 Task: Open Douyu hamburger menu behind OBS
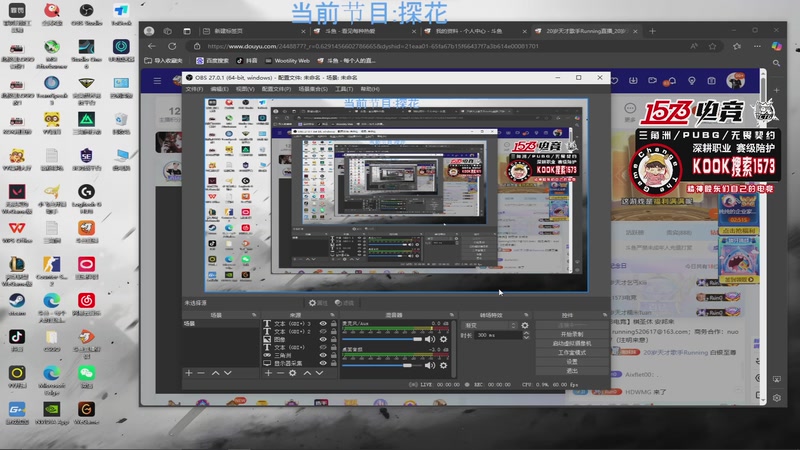pos(158,81)
